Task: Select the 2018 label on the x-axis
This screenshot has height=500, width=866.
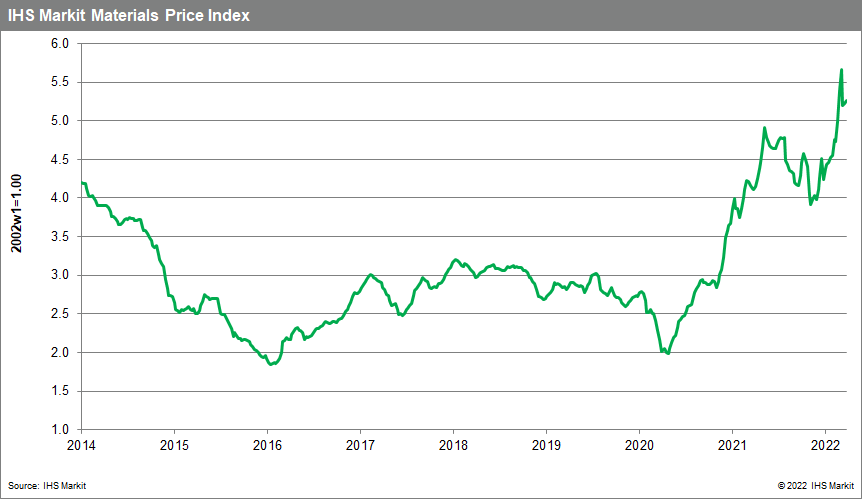Action: tap(453, 444)
